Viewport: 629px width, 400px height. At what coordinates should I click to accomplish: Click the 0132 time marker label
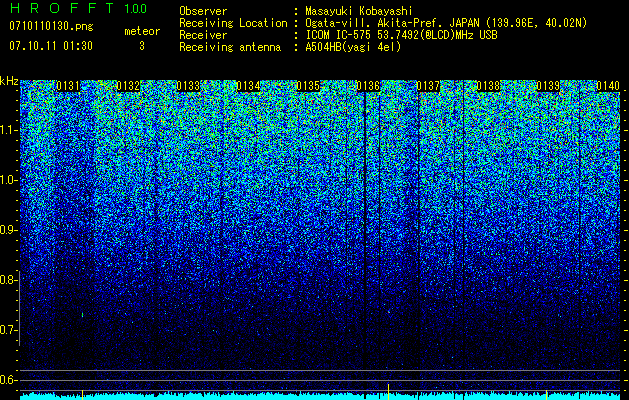click(x=128, y=86)
